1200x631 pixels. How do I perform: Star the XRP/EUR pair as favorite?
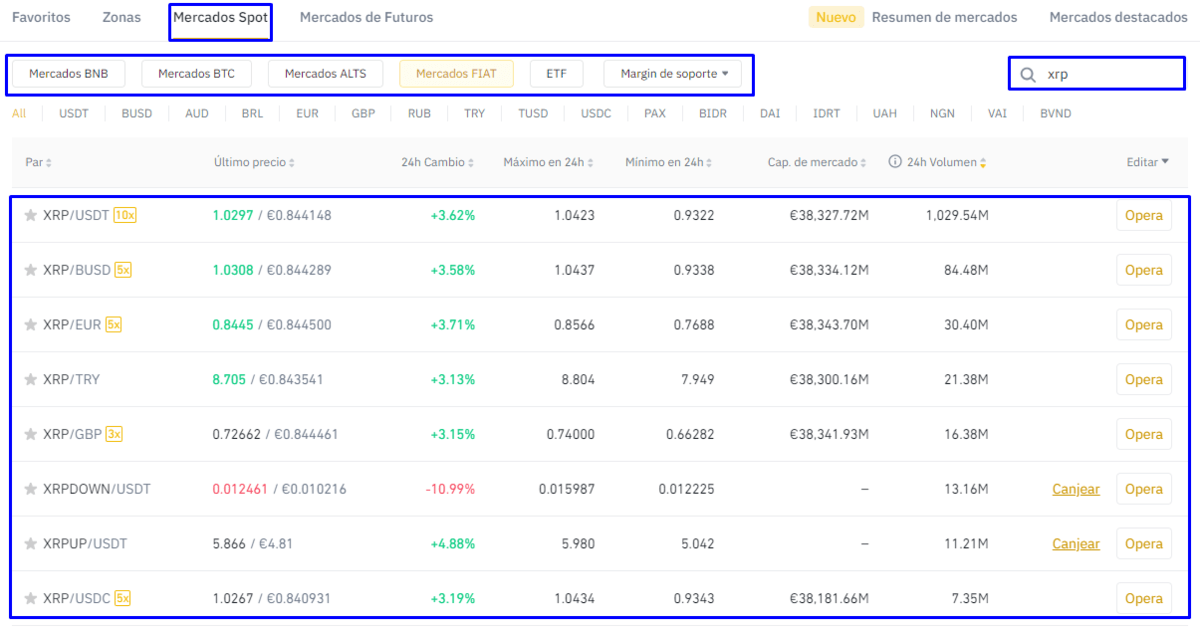point(30,325)
